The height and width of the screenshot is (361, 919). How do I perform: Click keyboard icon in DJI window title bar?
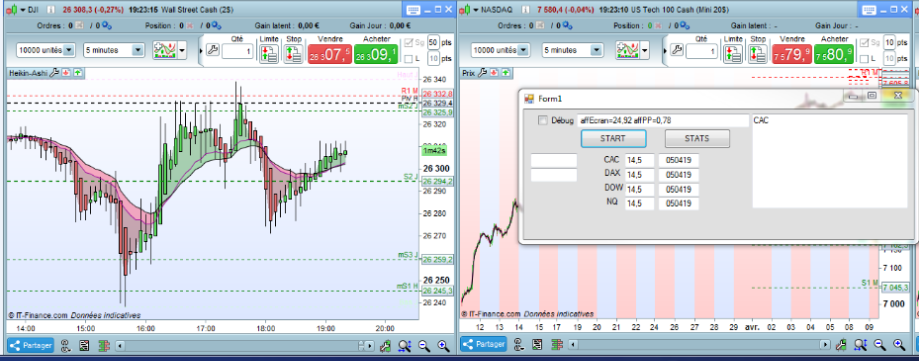coord(413,9)
